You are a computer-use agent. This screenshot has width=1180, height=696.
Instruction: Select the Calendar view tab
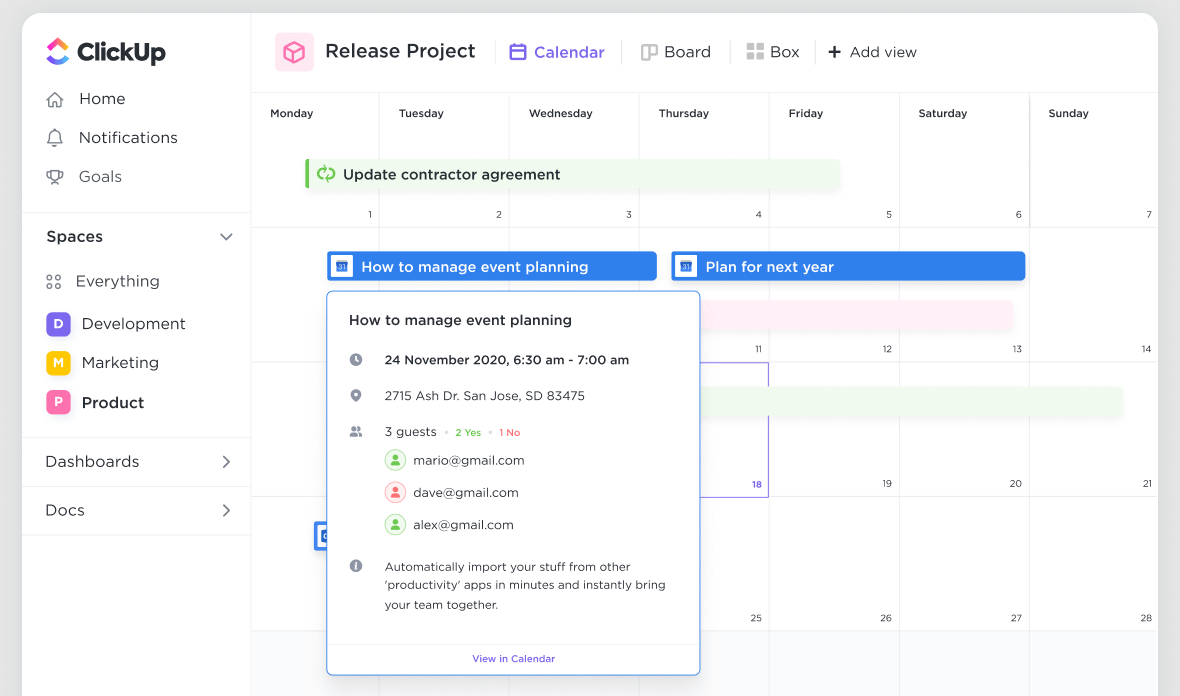(558, 52)
